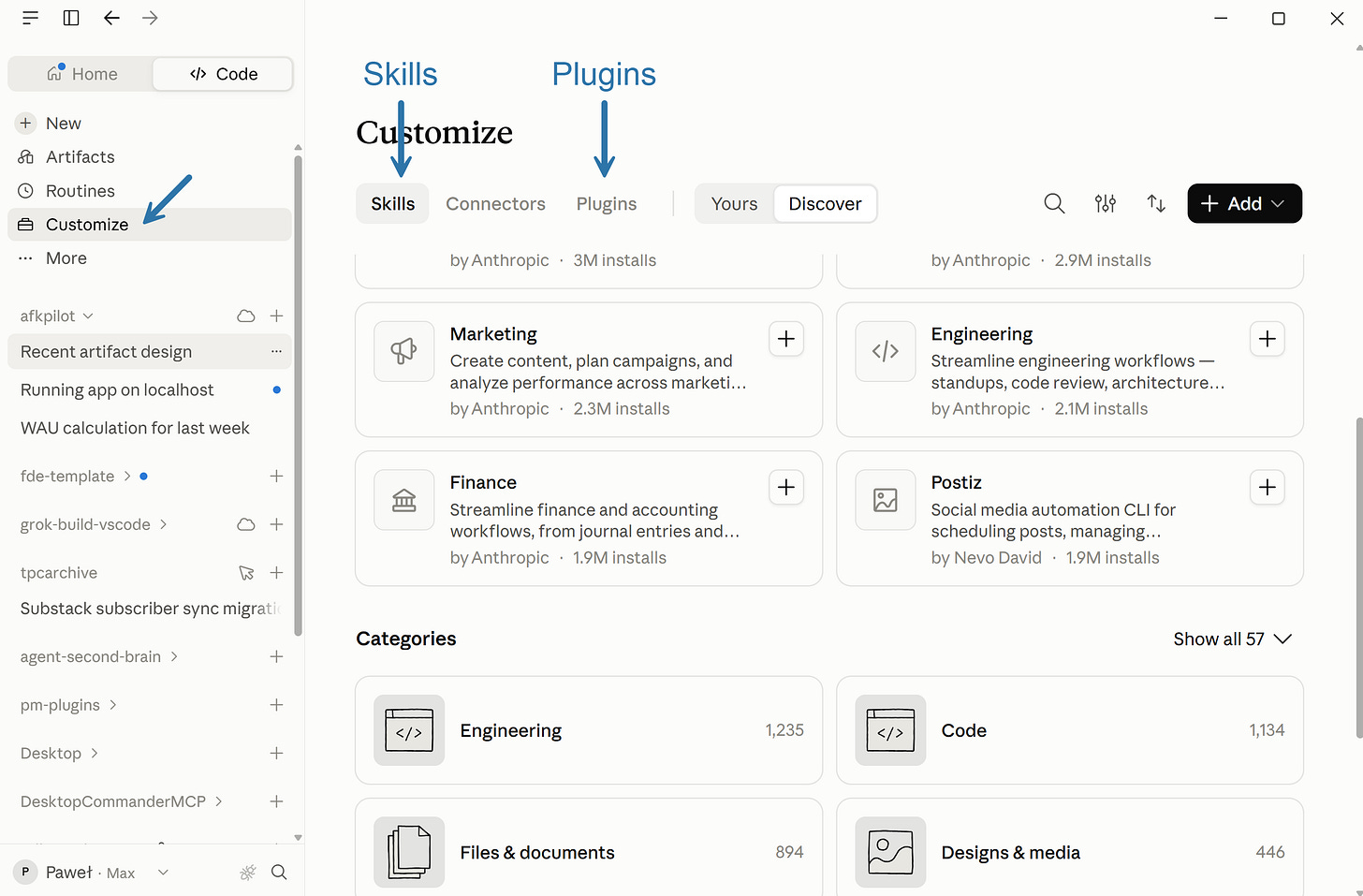Expand the agent-second-brain project
1363x896 pixels.
[x=174, y=656]
